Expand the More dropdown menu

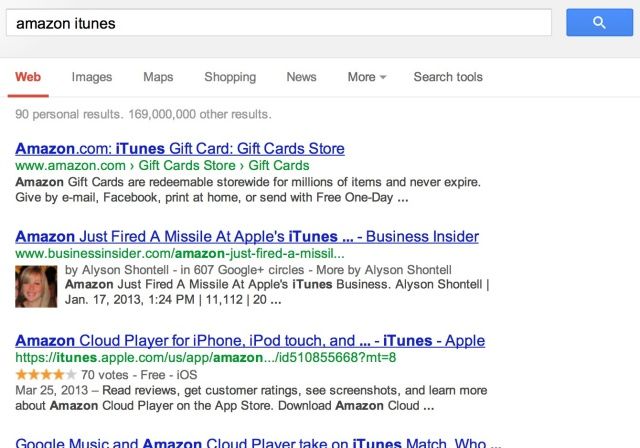(367, 77)
